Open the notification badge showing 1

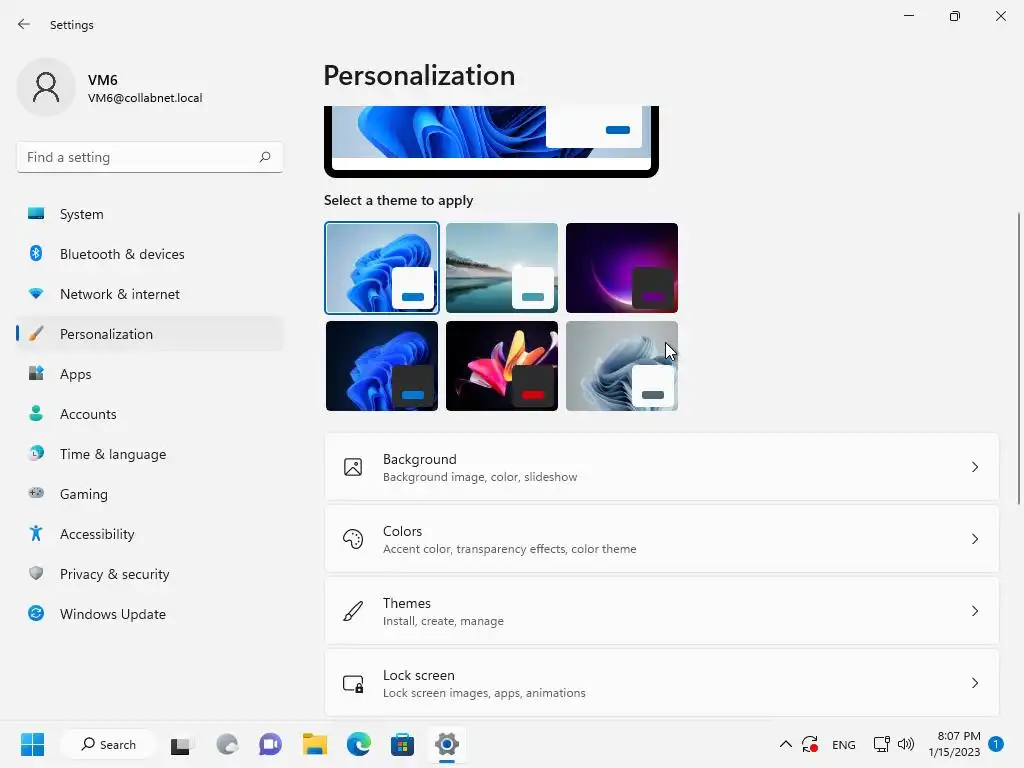(x=996, y=744)
